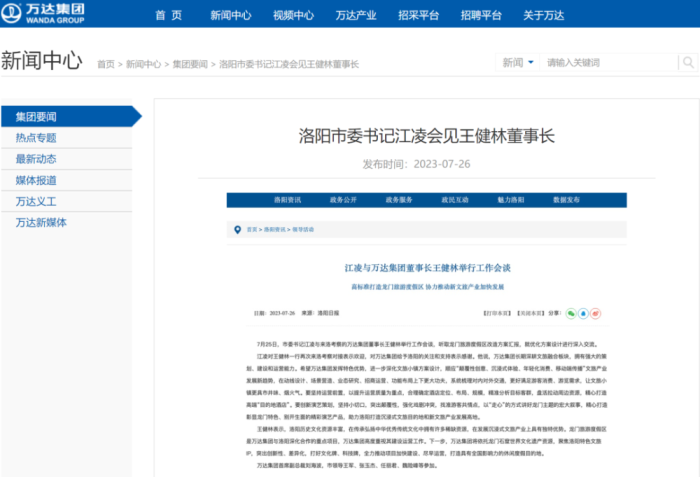This screenshot has width=700, height=477.
Task: Select 媒体报道 in the left sidebar
Action: tap(67, 180)
